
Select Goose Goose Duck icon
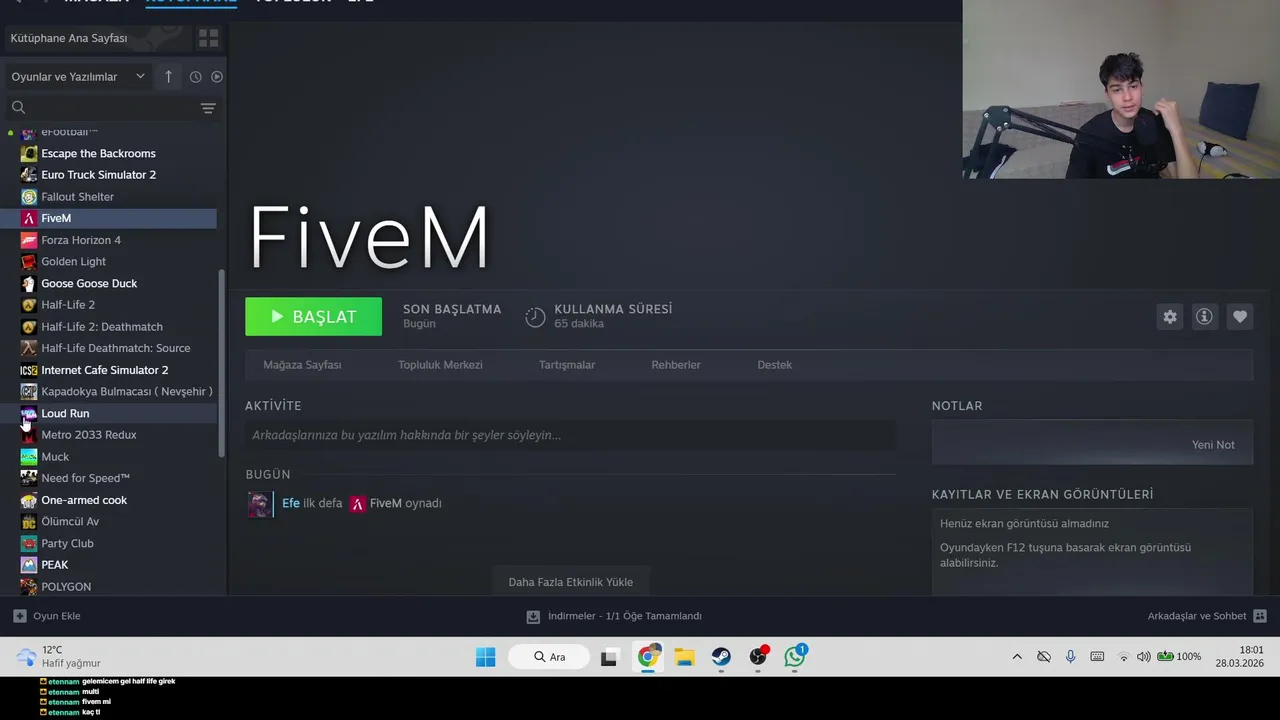coord(29,283)
